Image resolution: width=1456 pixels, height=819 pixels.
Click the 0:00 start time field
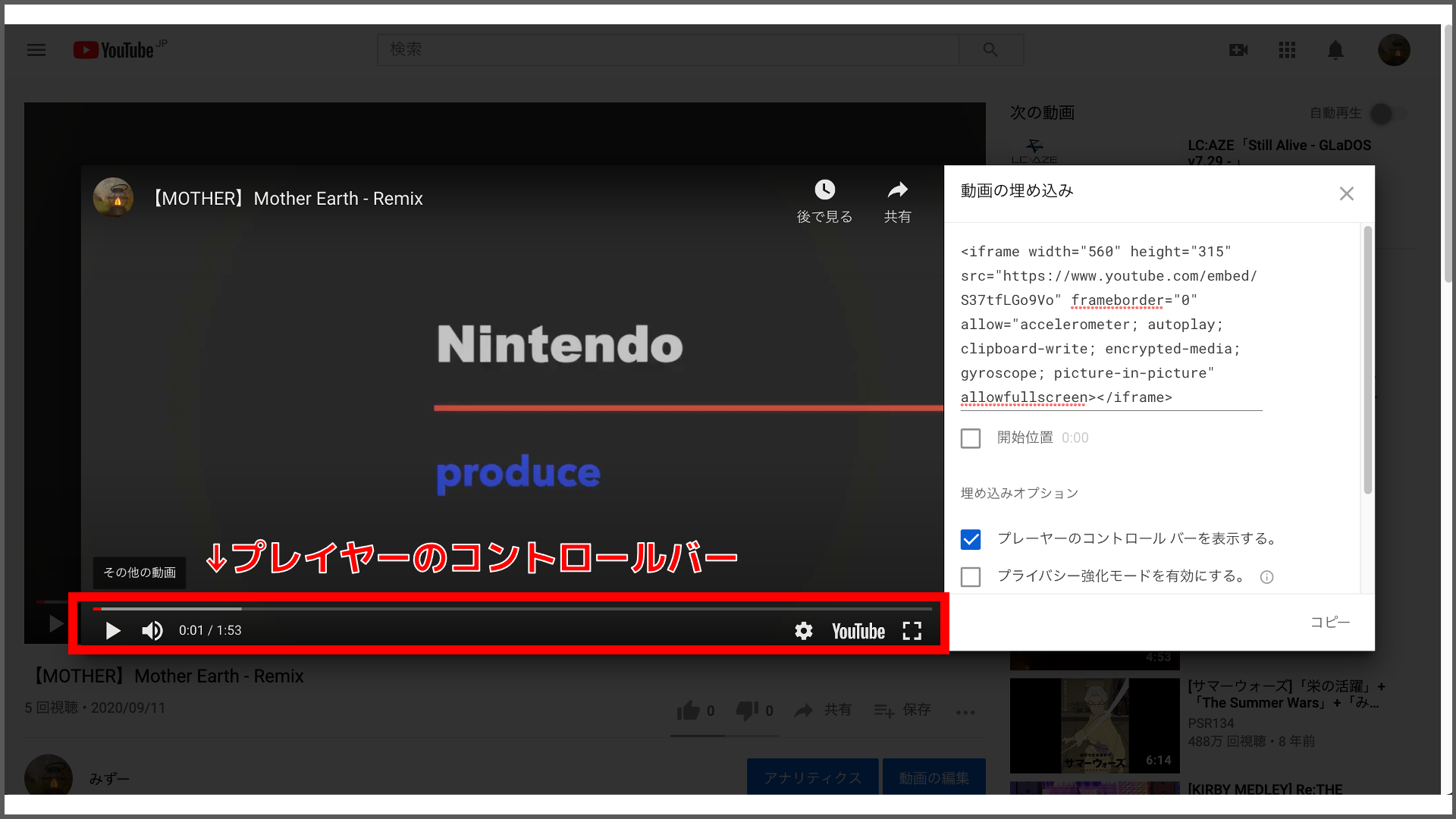[x=1075, y=438]
